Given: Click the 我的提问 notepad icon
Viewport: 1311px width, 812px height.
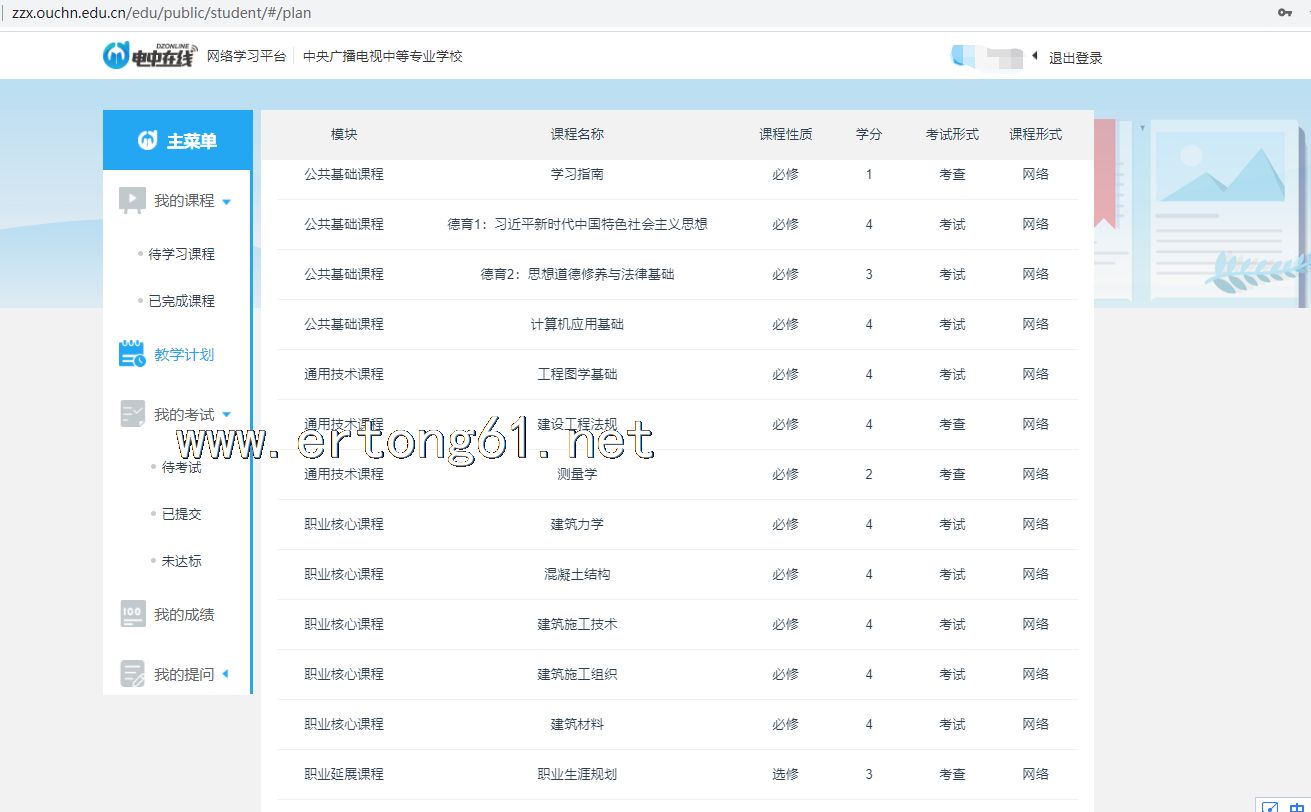Looking at the screenshot, I should (x=132, y=674).
